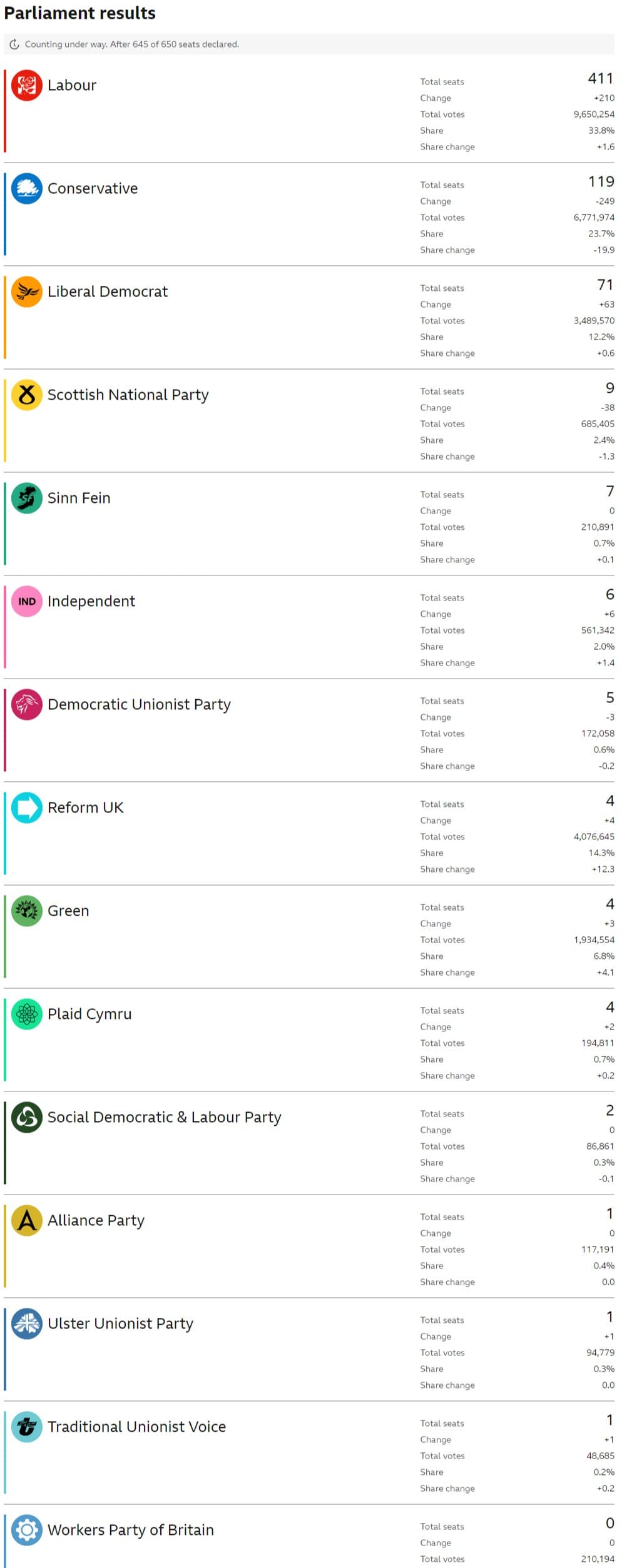Select the Reform UK party name

click(86, 807)
